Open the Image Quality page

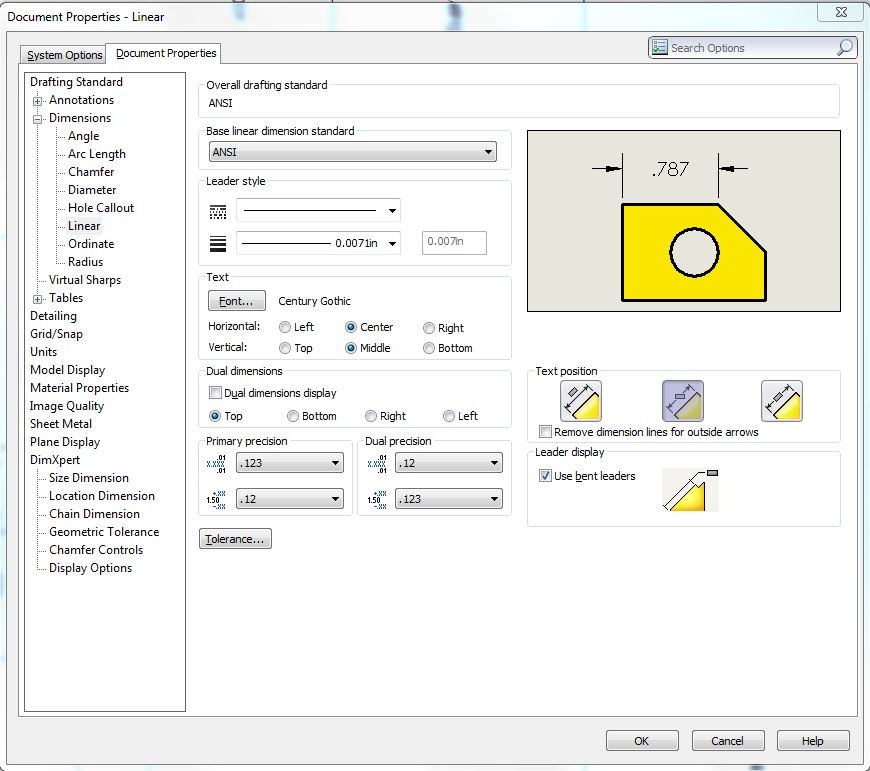click(67, 406)
